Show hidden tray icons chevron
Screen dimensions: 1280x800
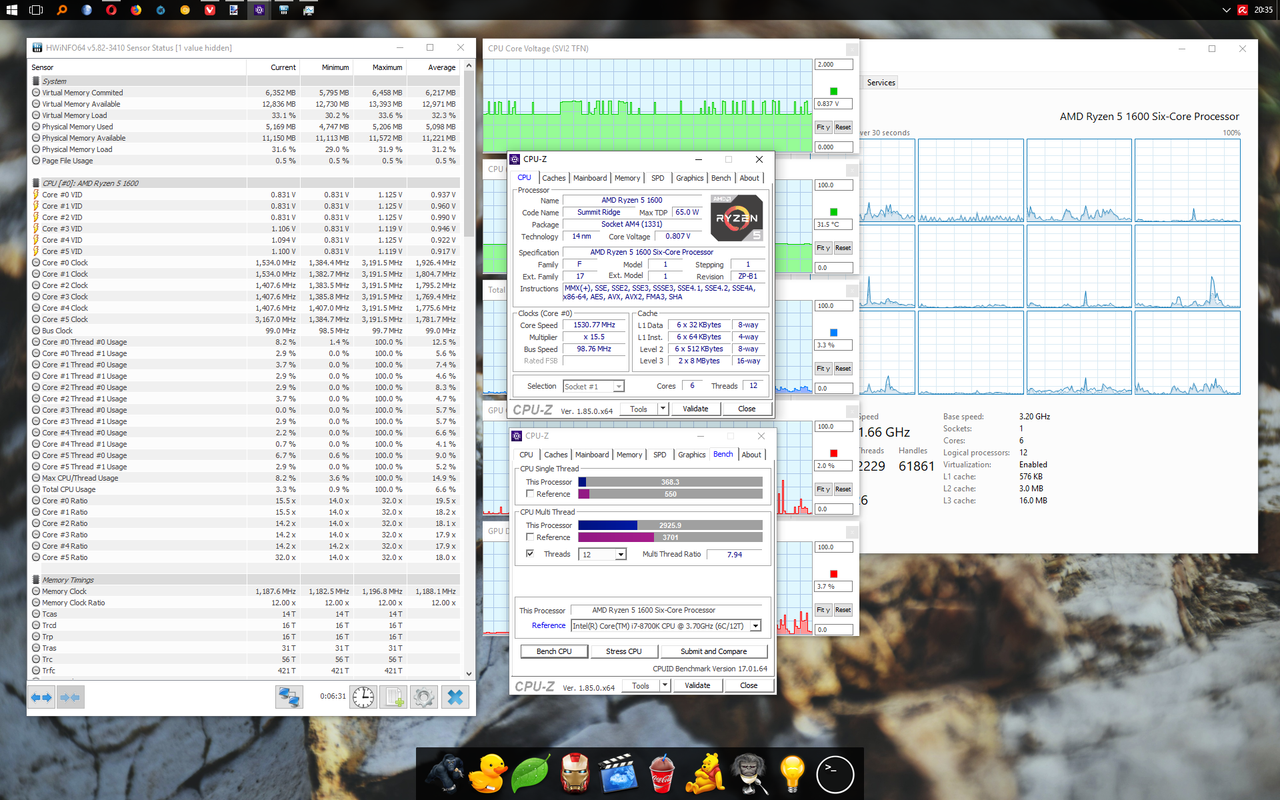pyautogui.click(x=1227, y=10)
